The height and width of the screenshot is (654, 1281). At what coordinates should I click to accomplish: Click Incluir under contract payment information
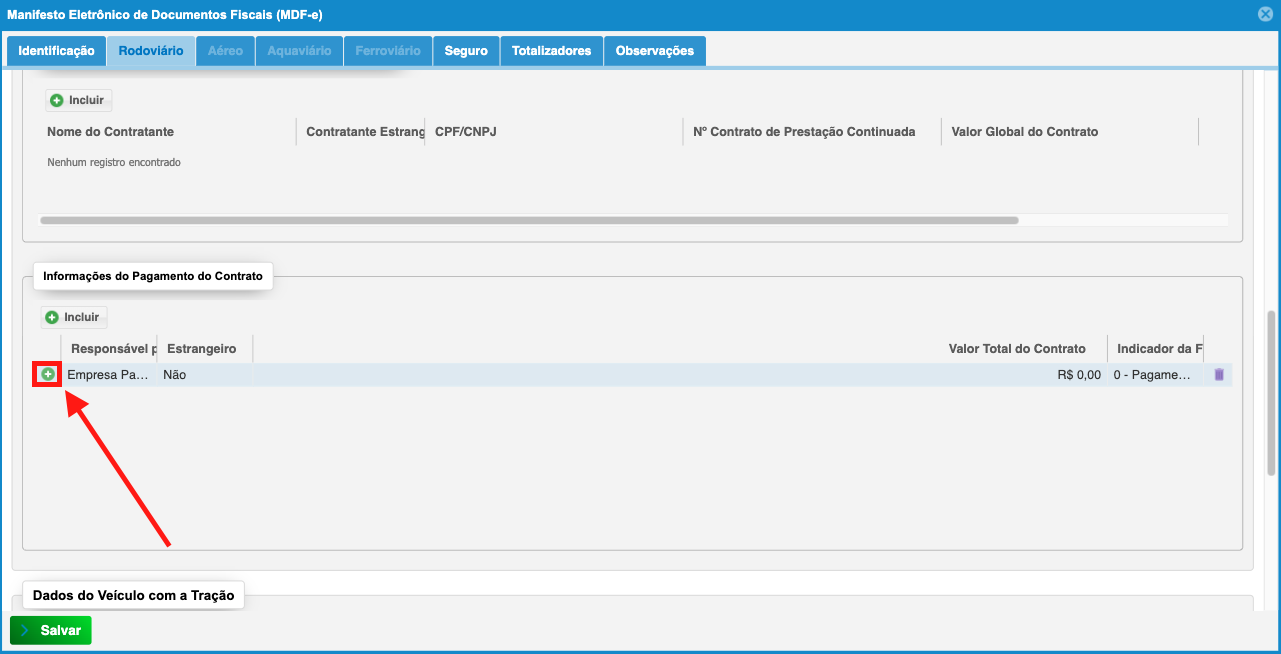tap(73, 317)
